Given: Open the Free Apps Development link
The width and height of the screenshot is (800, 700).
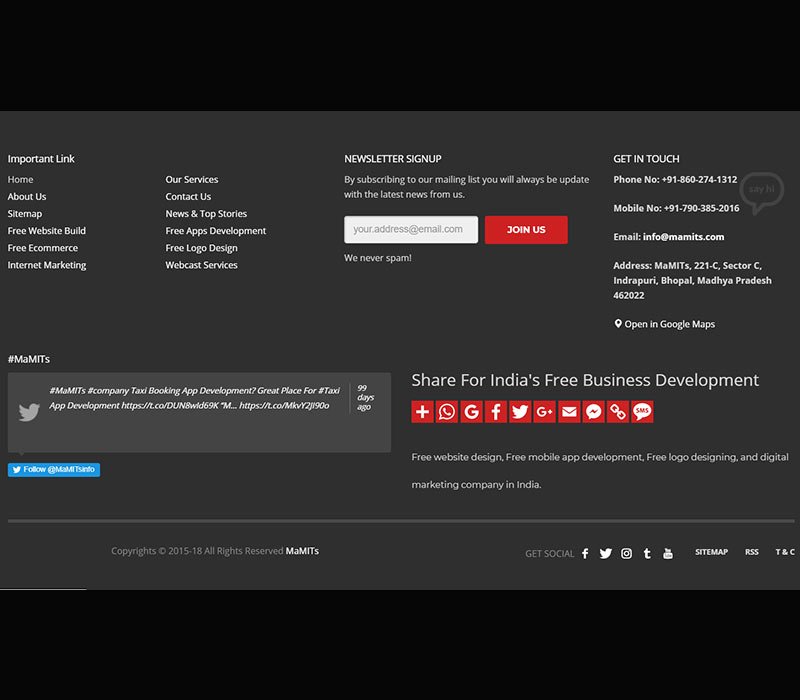Looking at the screenshot, I should [216, 231].
